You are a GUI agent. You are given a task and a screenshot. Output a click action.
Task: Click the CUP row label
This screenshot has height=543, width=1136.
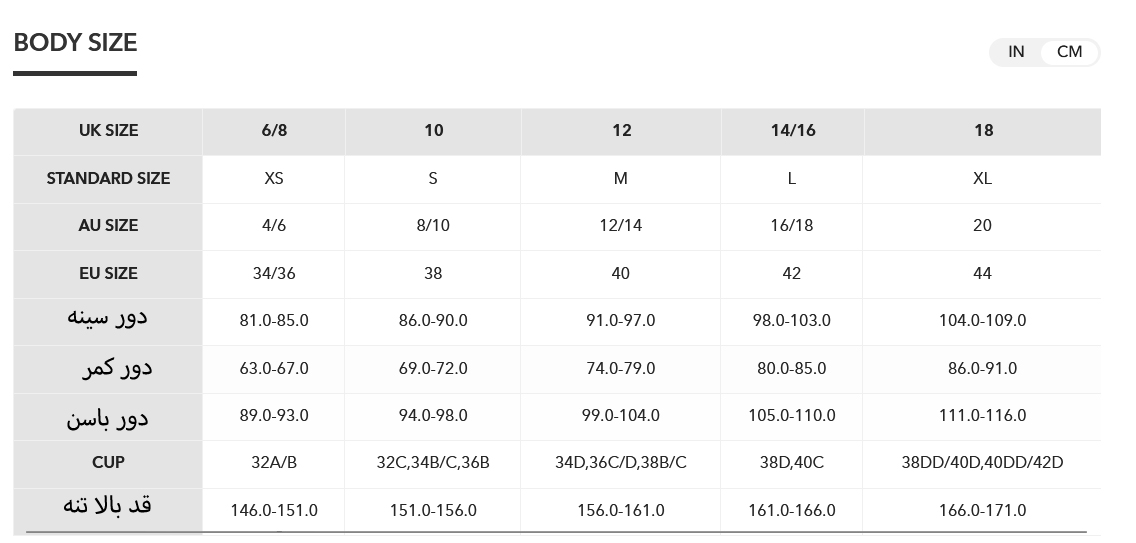[x=108, y=462]
